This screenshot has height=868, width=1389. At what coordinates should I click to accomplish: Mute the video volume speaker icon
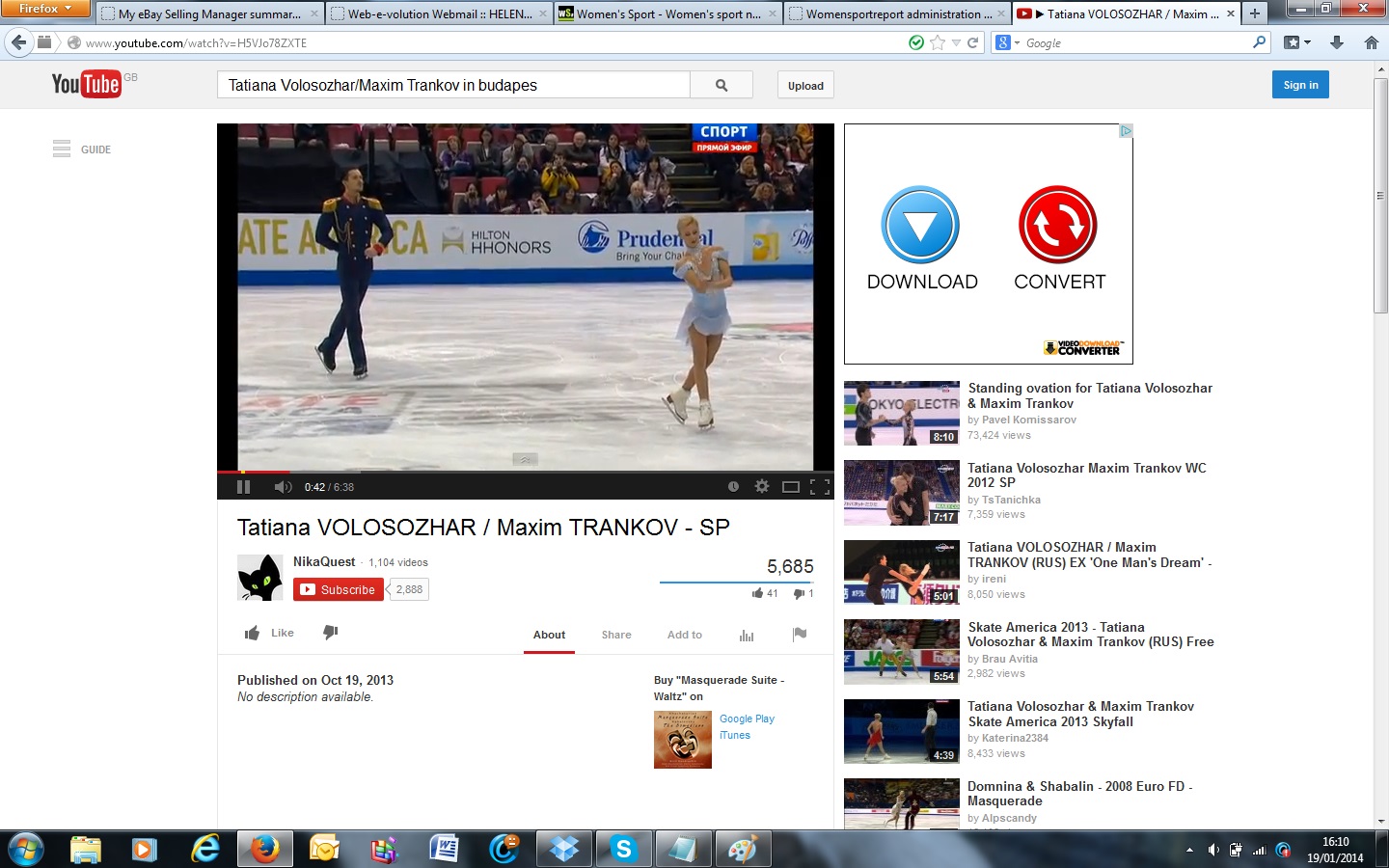point(282,487)
